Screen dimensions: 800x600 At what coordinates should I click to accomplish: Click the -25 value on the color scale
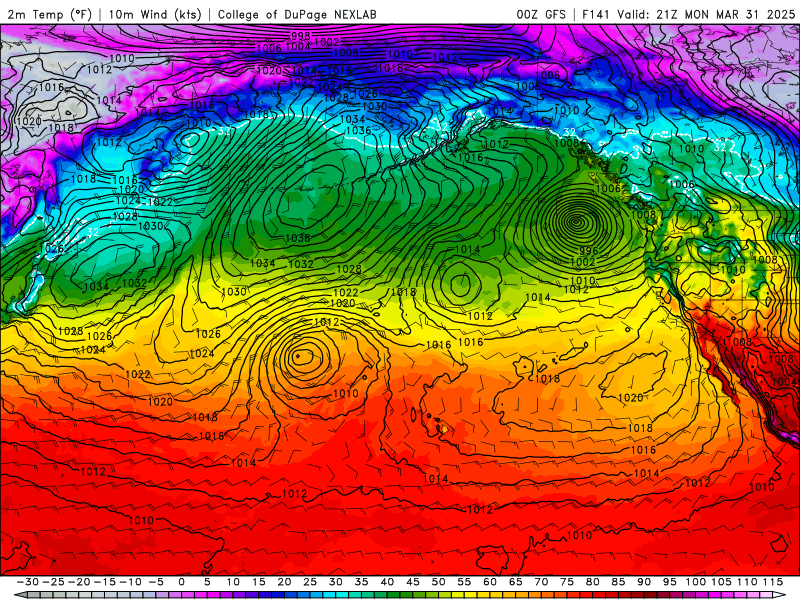point(54,582)
